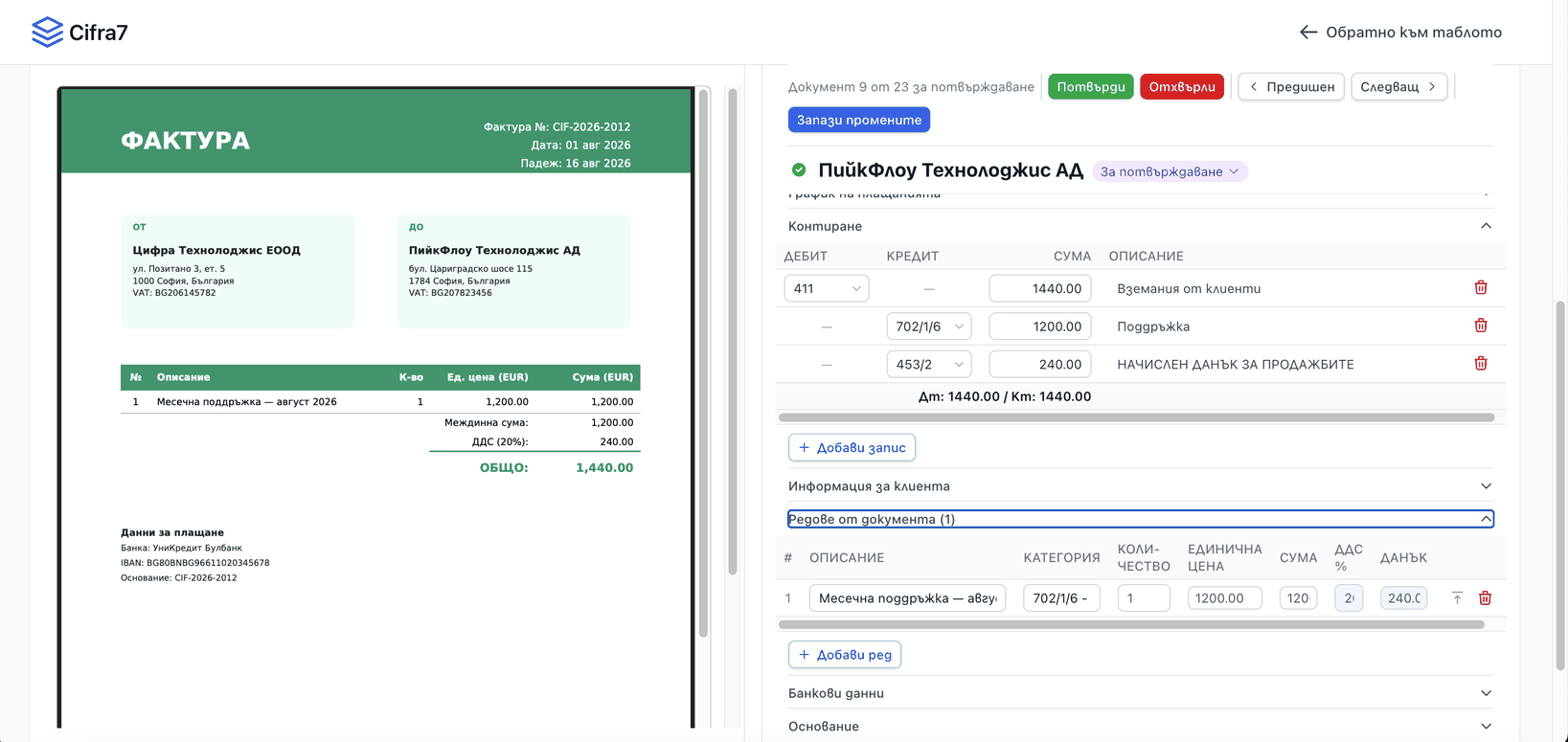The width and height of the screenshot is (1568, 742).
Task: Click the ПийкФлоу Технолоджис АД heading
Action: 950,170
